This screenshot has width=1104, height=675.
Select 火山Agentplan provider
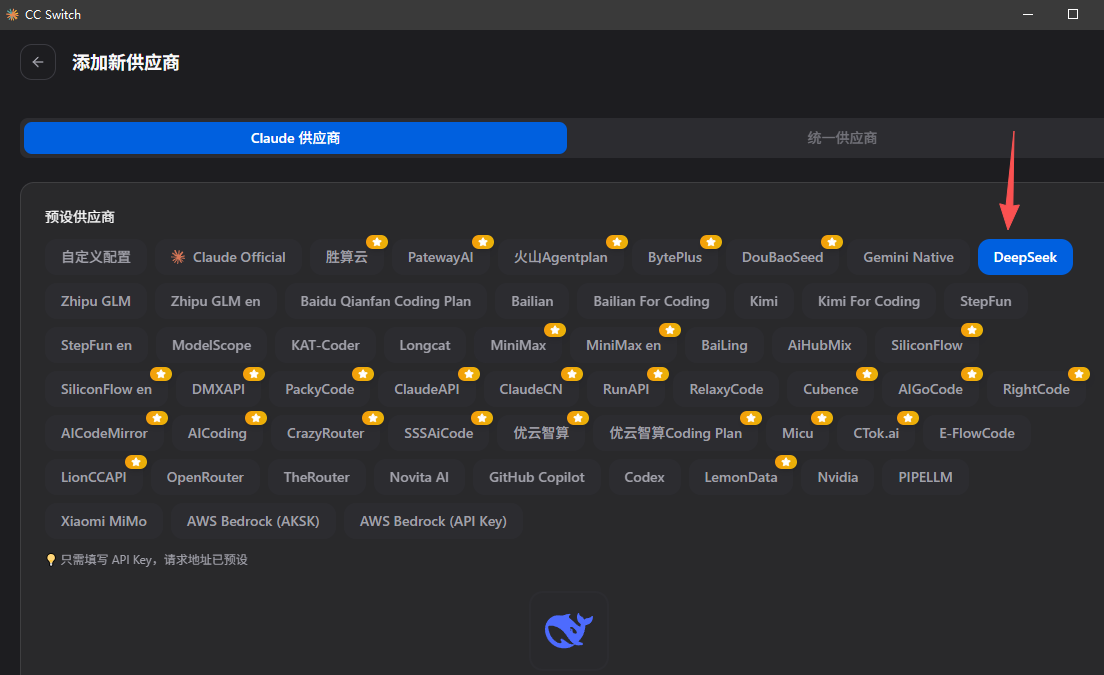click(x=560, y=257)
